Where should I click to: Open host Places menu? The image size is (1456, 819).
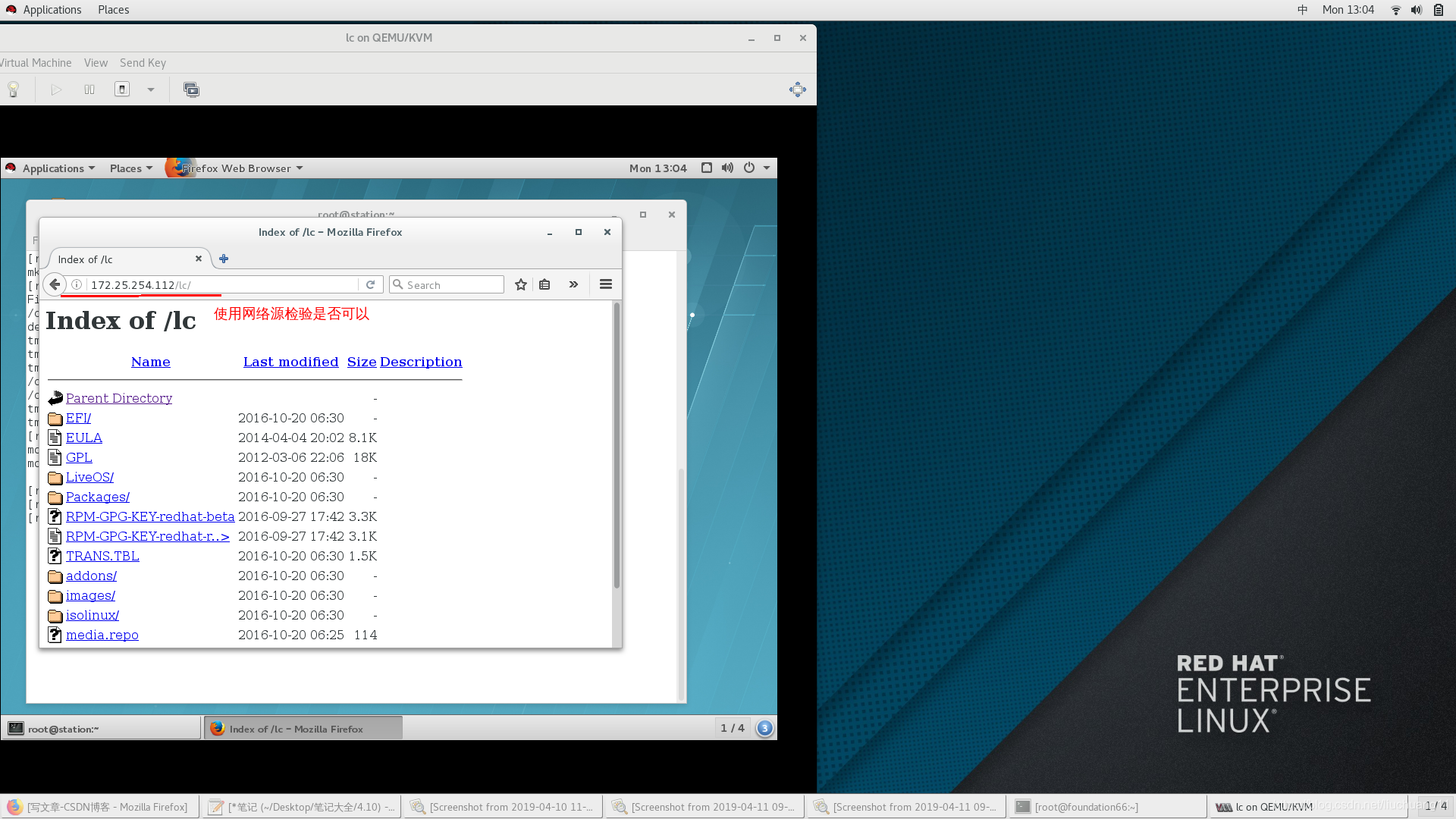[x=113, y=10]
